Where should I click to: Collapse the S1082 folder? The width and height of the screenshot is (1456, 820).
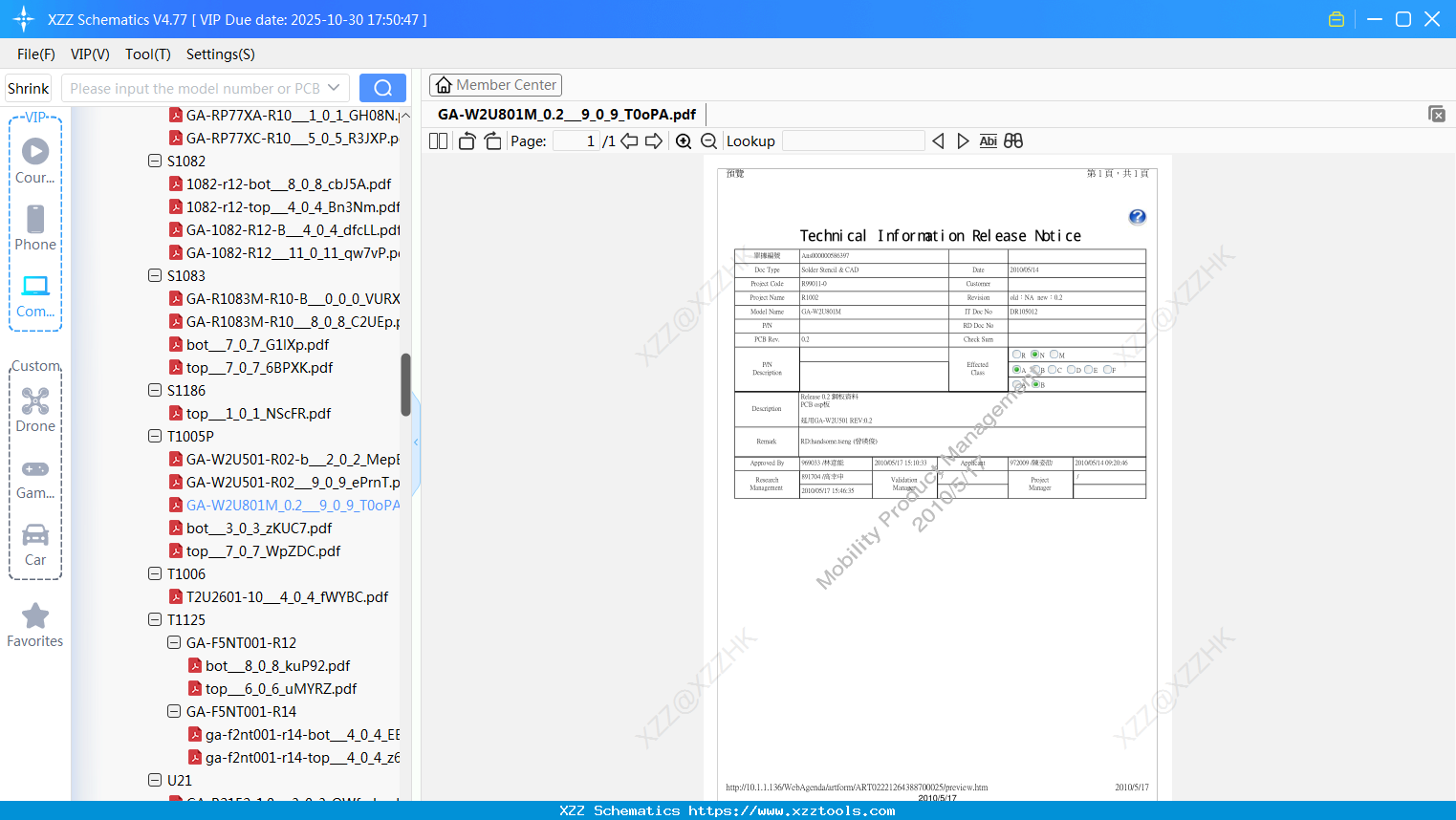pyautogui.click(x=155, y=161)
